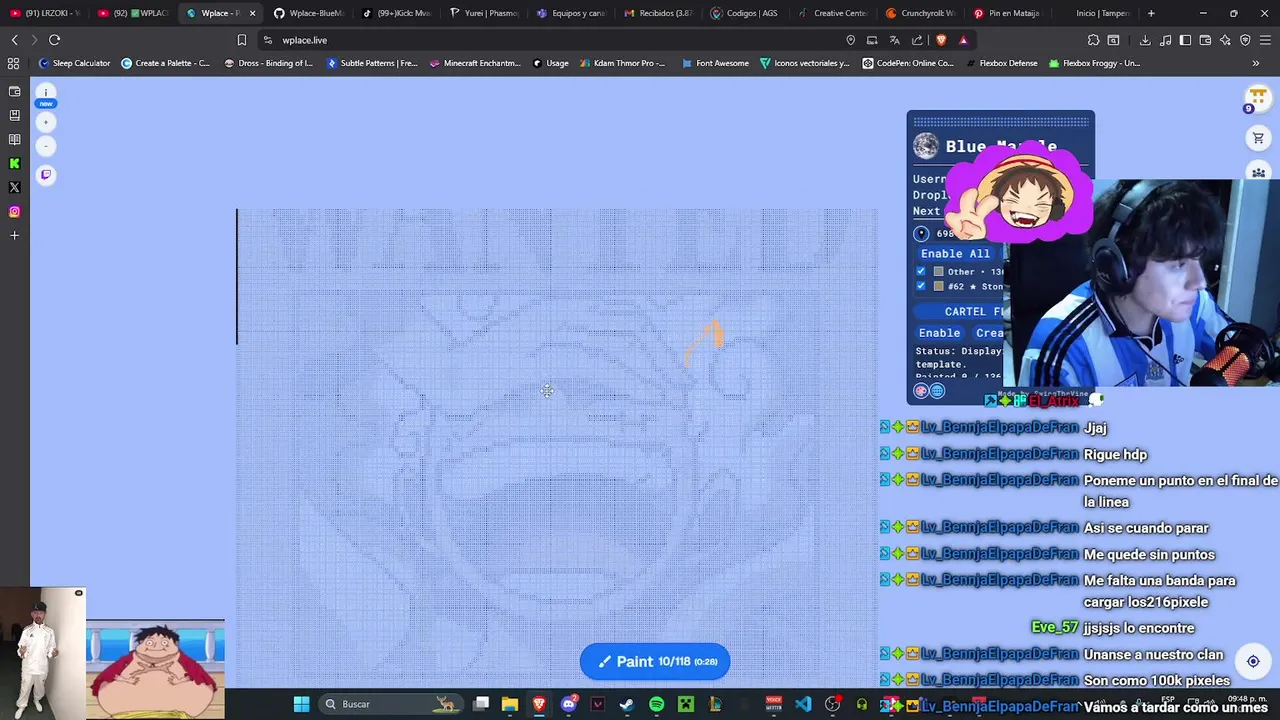Switch to Yurei Phasmophobia tab
The width and height of the screenshot is (1280, 720).
click(x=483, y=13)
